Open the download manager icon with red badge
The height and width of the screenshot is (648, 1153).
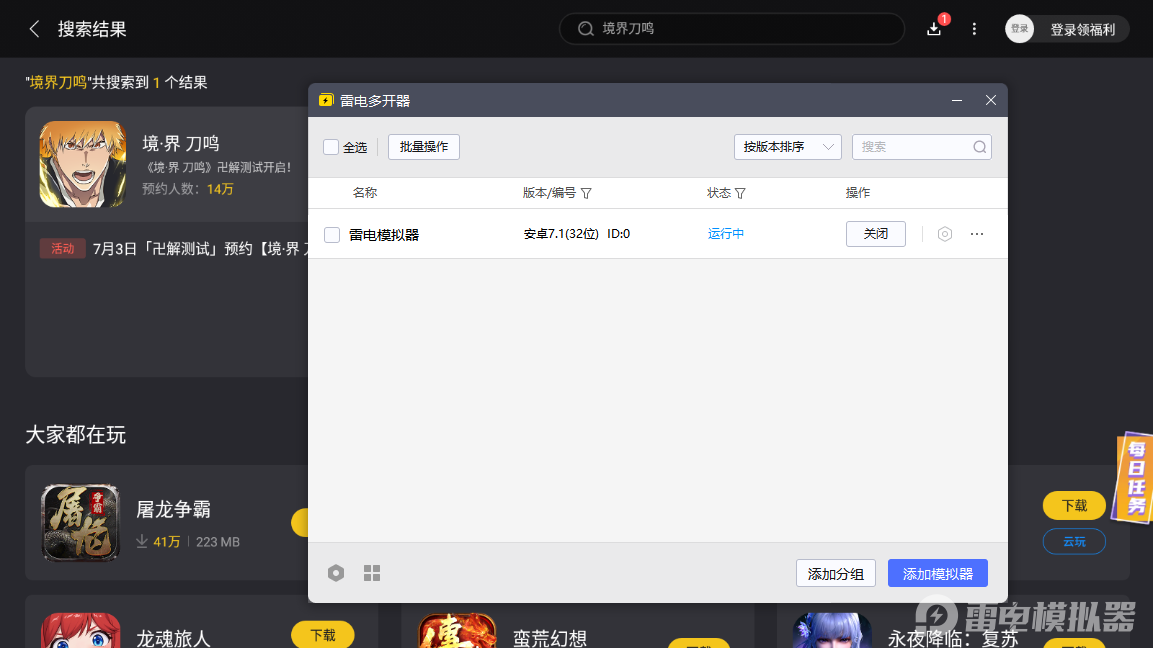(933, 29)
